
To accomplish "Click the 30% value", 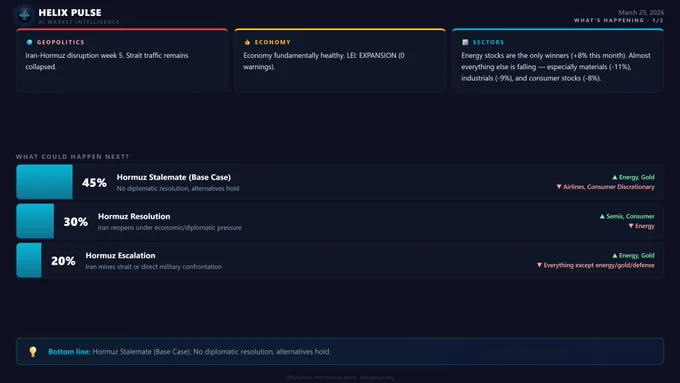I will (75, 222).
